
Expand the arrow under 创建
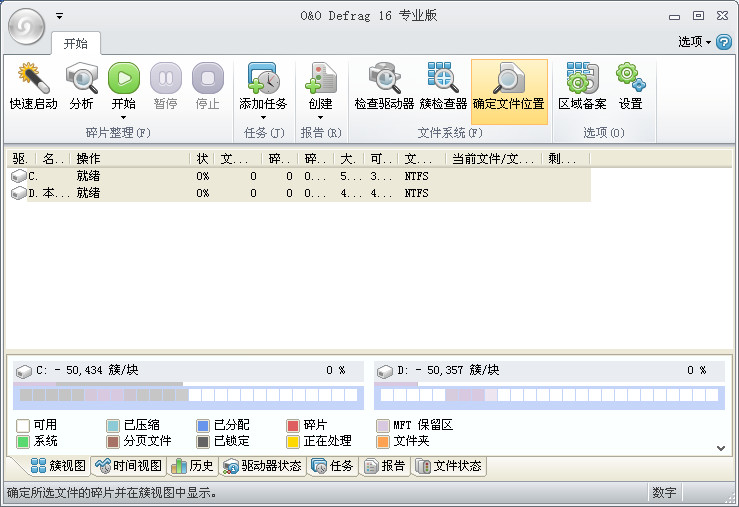[x=320, y=117]
